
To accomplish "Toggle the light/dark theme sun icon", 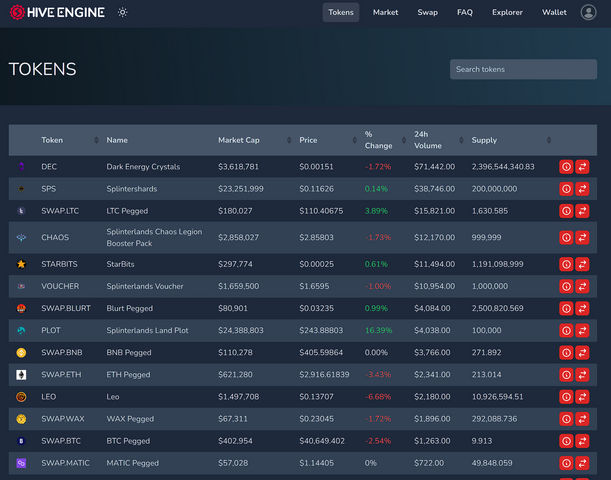I will pyautogui.click(x=122, y=12).
